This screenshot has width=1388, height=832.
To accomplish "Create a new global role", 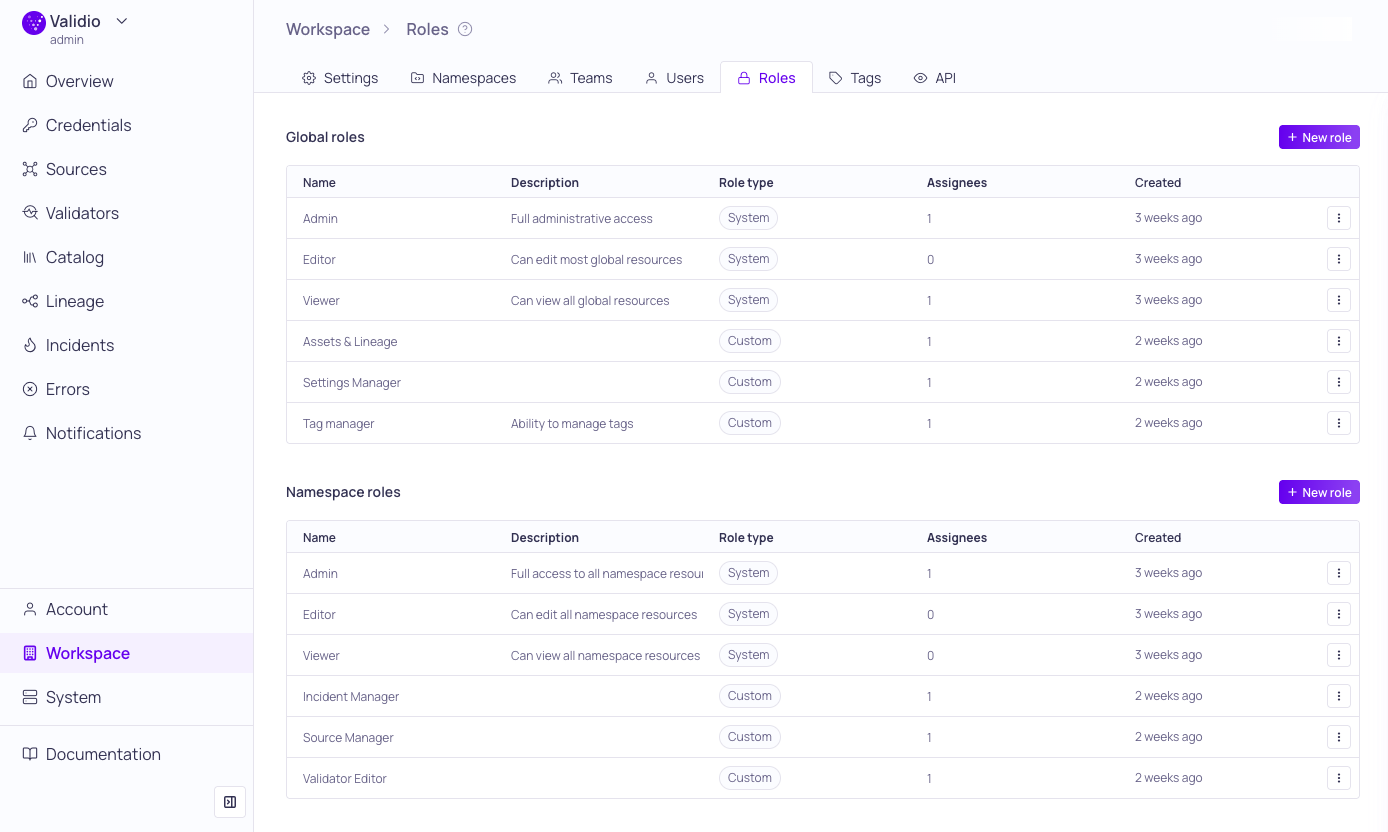I will click(1319, 137).
